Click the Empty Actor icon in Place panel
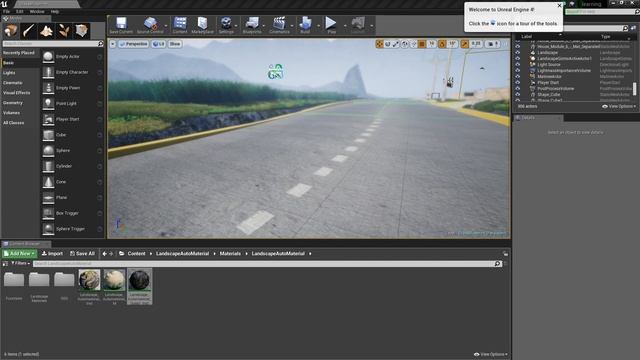 [48, 57]
